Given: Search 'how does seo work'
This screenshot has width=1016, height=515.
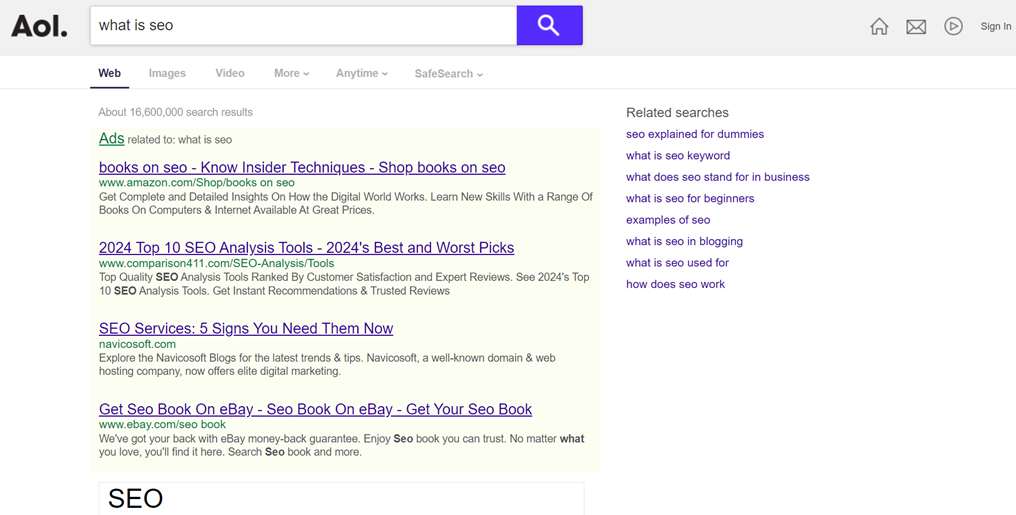Looking at the screenshot, I should [x=675, y=284].
